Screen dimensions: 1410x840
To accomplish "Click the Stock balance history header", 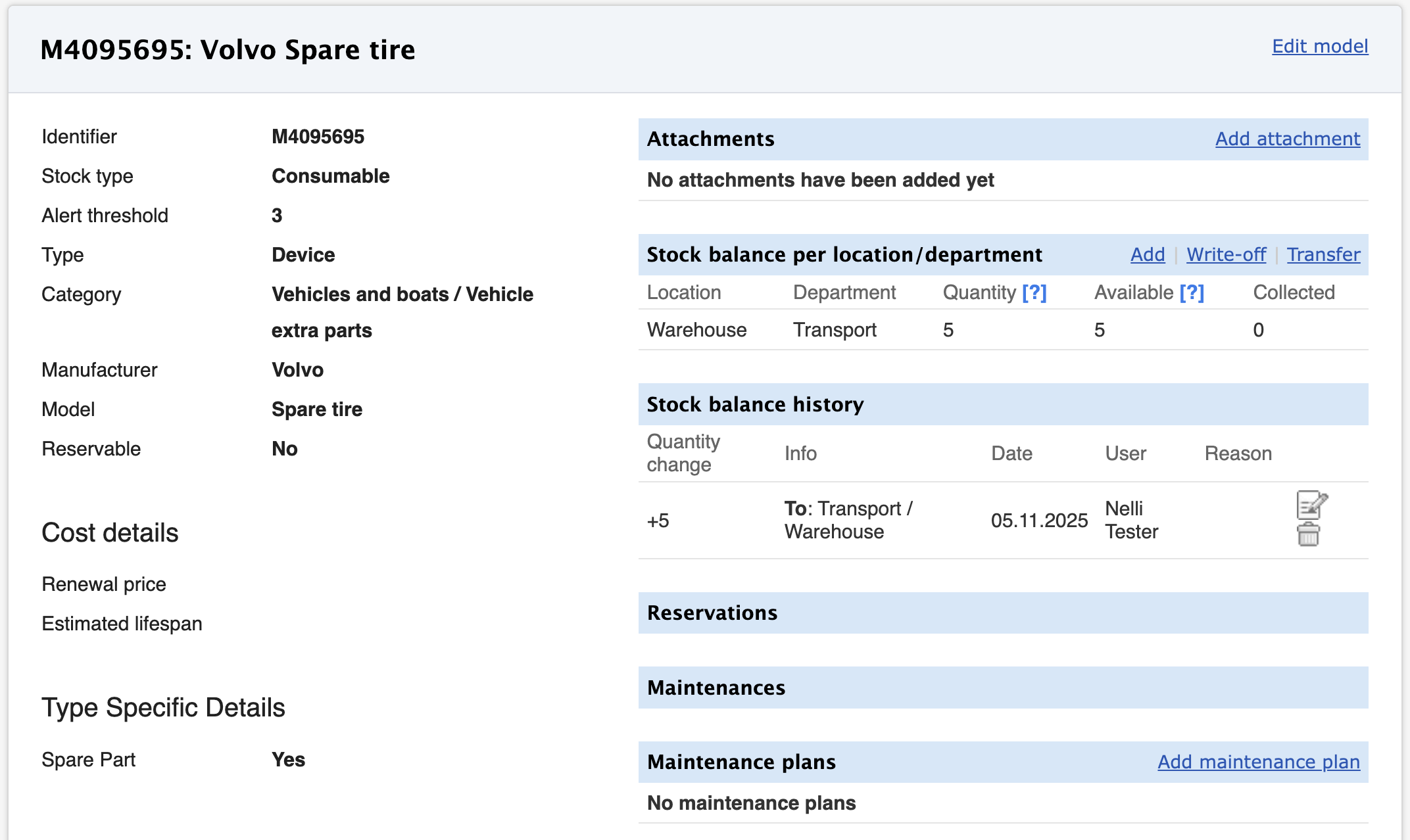I will pos(755,404).
